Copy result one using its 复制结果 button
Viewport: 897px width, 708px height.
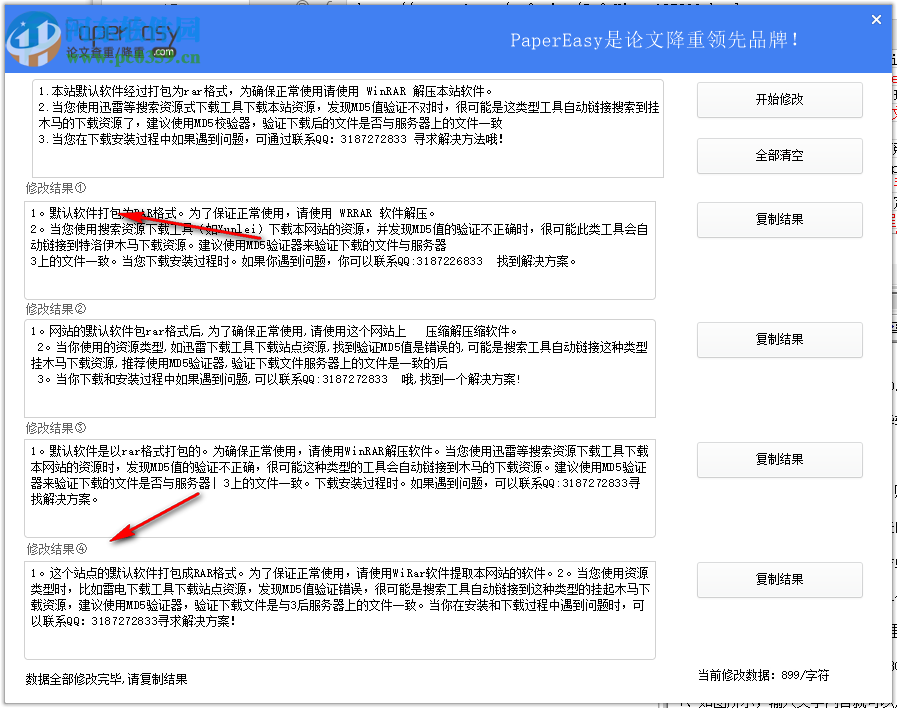click(779, 220)
